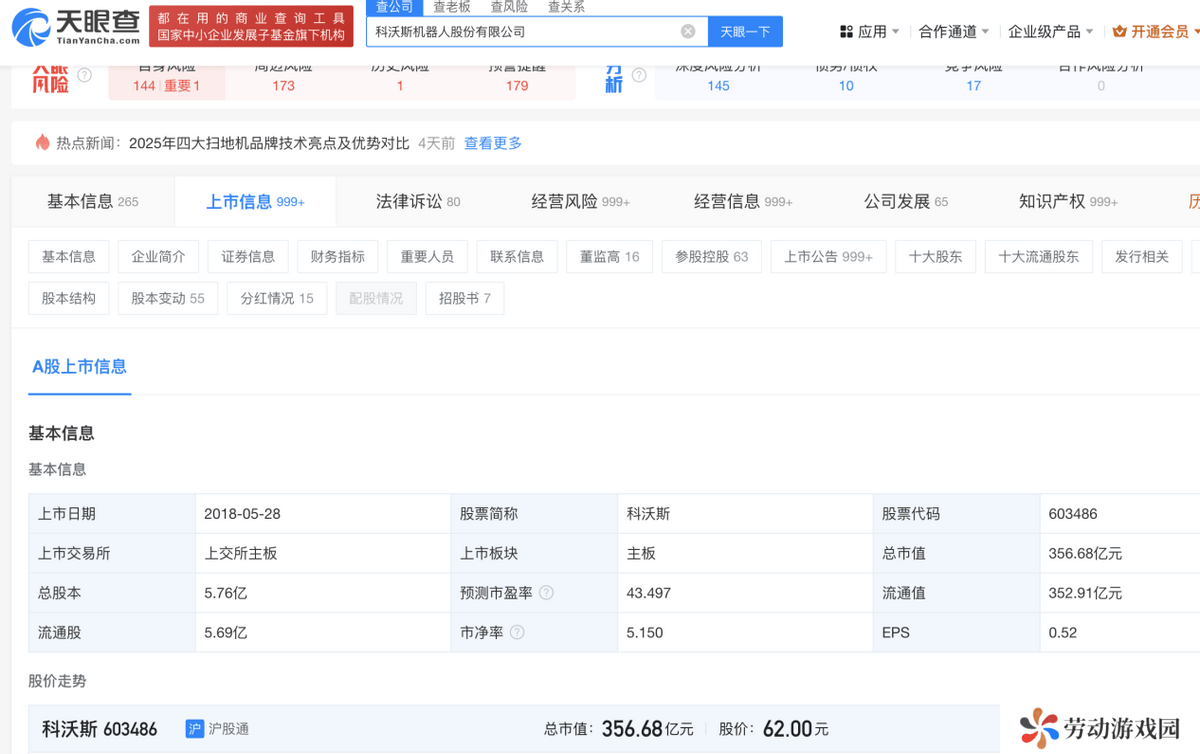Click 查看更多 news link

pyautogui.click(x=493, y=143)
